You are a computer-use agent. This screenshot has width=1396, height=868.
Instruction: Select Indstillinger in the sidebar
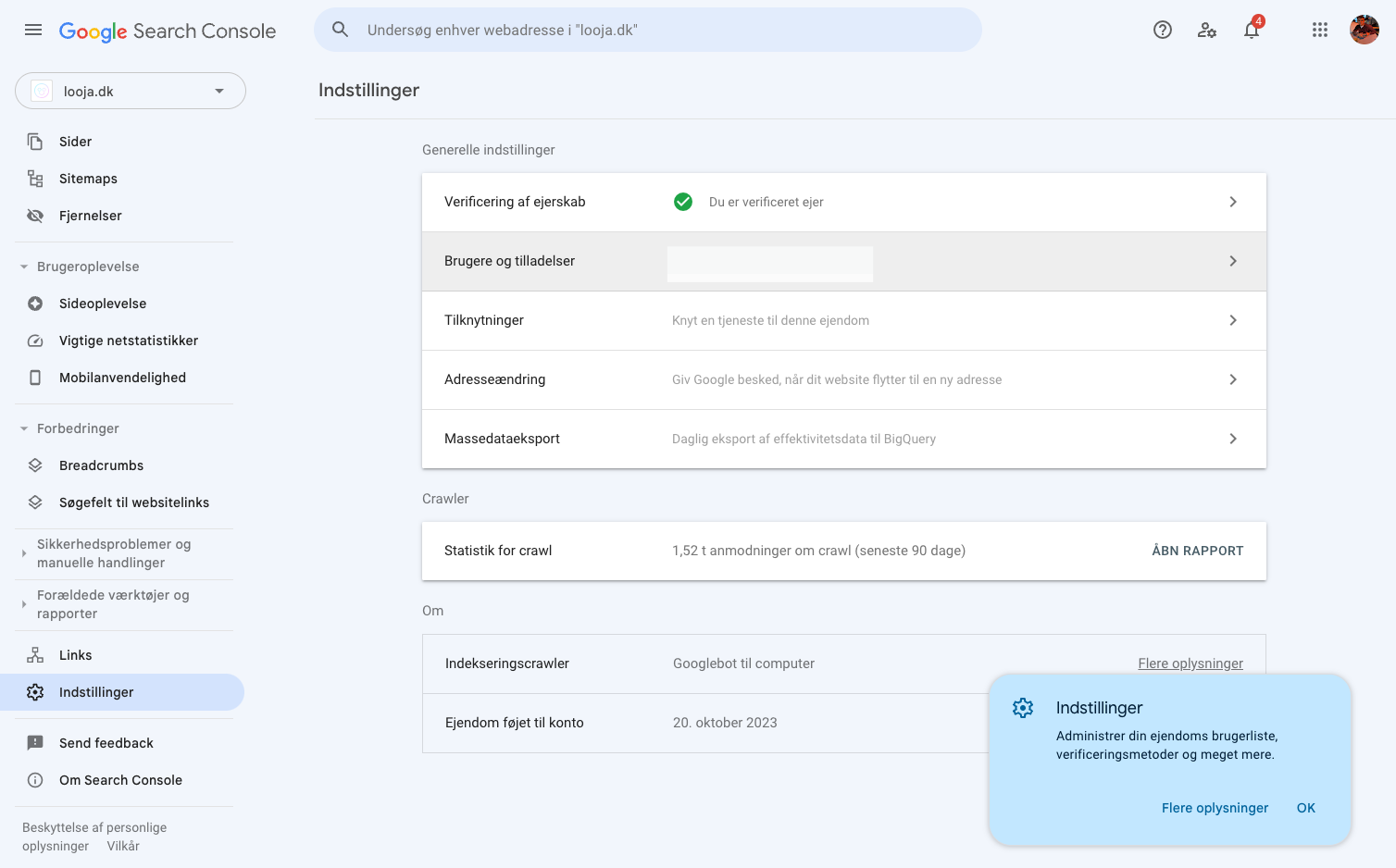click(x=122, y=692)
